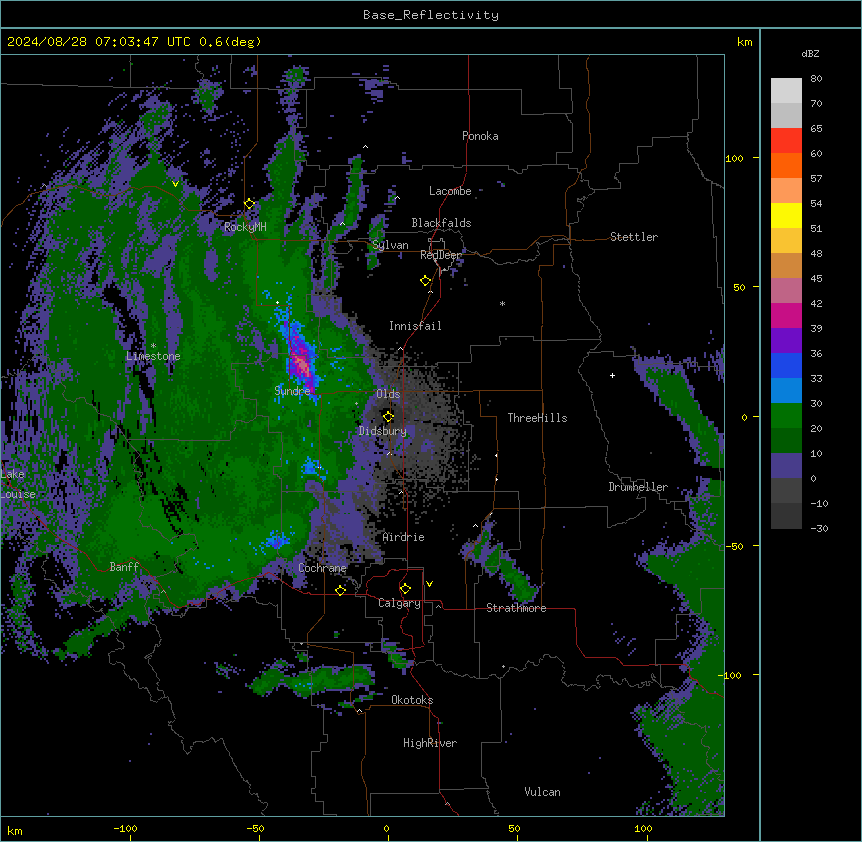Select the blue 36-33 dBZ legend swatch
Screen dimensions: 862x842
click(786, 365)
